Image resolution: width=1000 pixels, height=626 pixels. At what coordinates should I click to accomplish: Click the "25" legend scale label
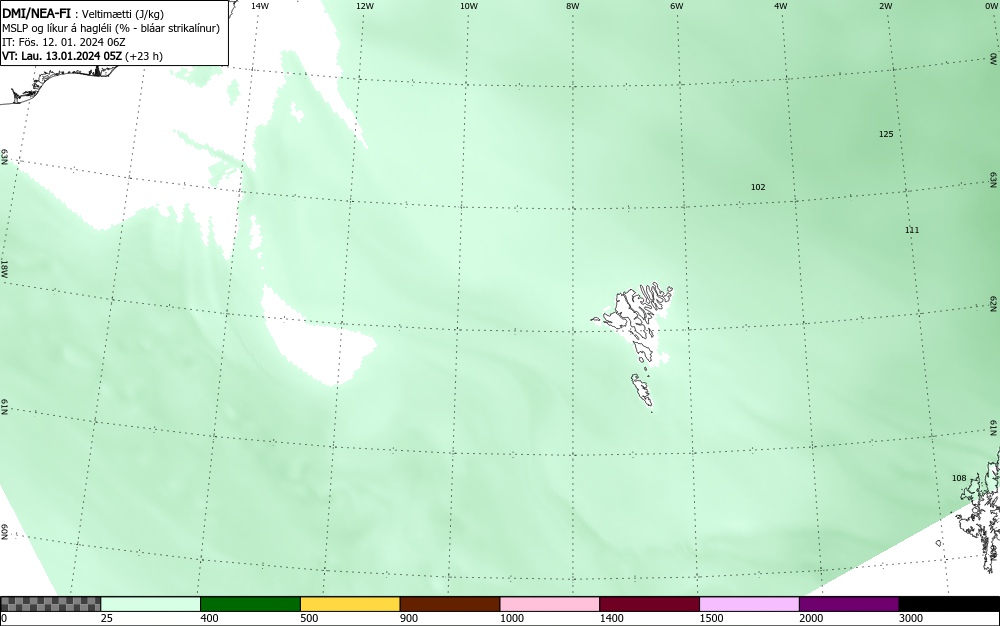pos(107,618)
